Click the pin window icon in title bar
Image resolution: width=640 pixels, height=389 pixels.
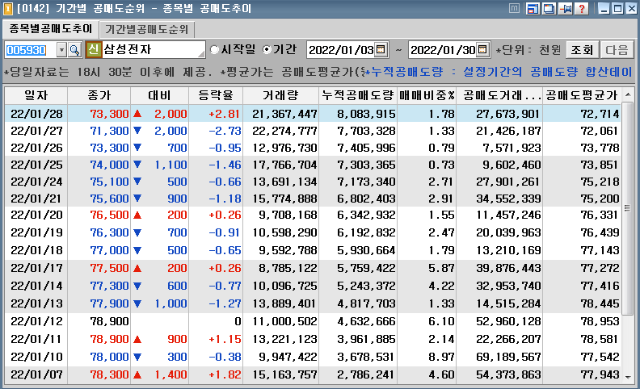(x=565, y=8)
